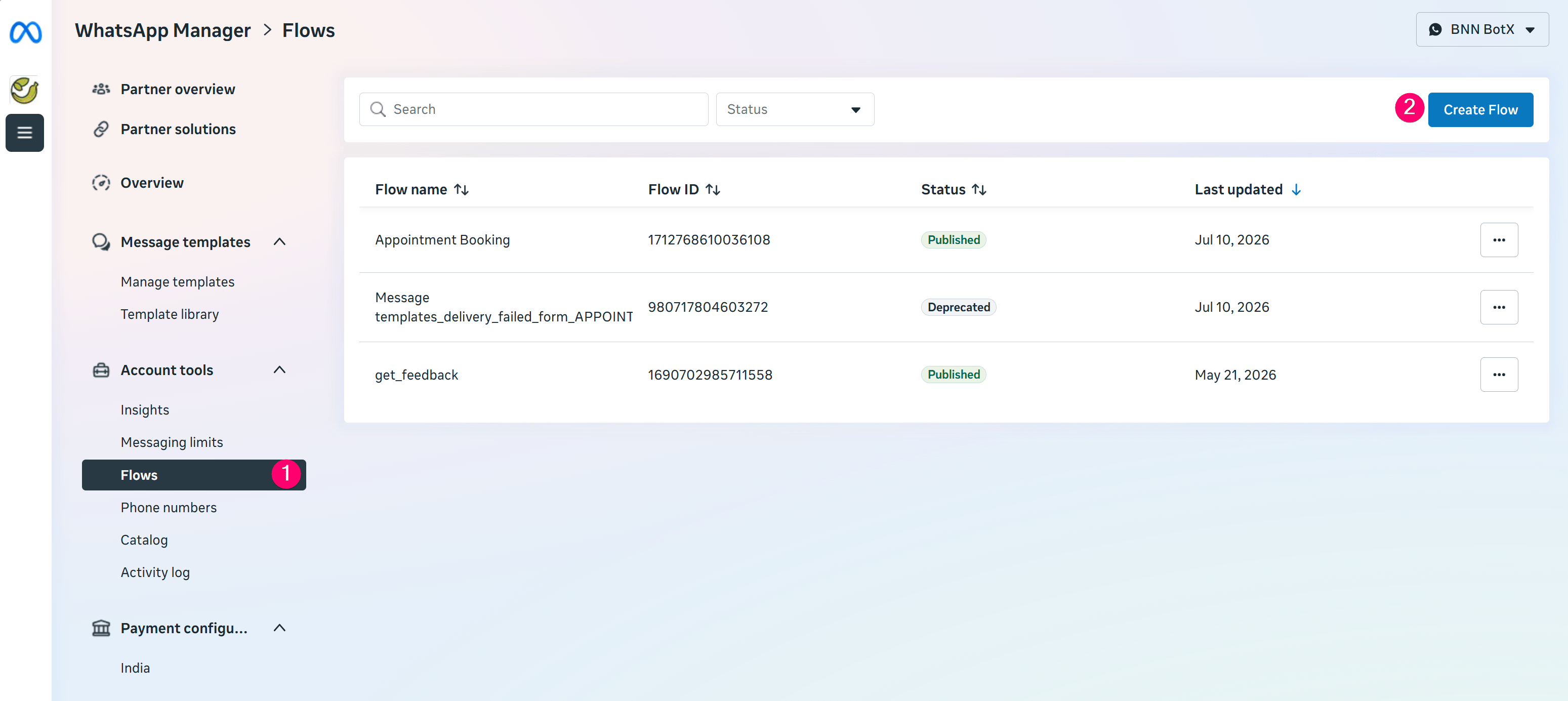Viewport: 1568px width, 701px height.
Task: Toggle Last updated sort arrow
Action: pyautogui.click(x=1296, y=190)
